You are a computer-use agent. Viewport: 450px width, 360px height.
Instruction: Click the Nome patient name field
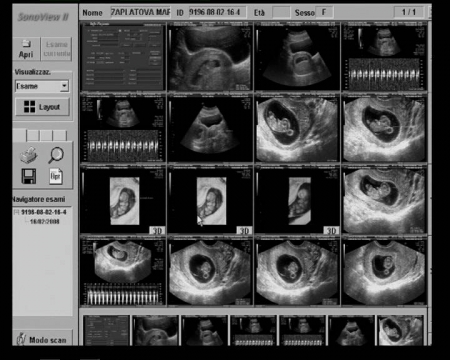coord(141,12)
